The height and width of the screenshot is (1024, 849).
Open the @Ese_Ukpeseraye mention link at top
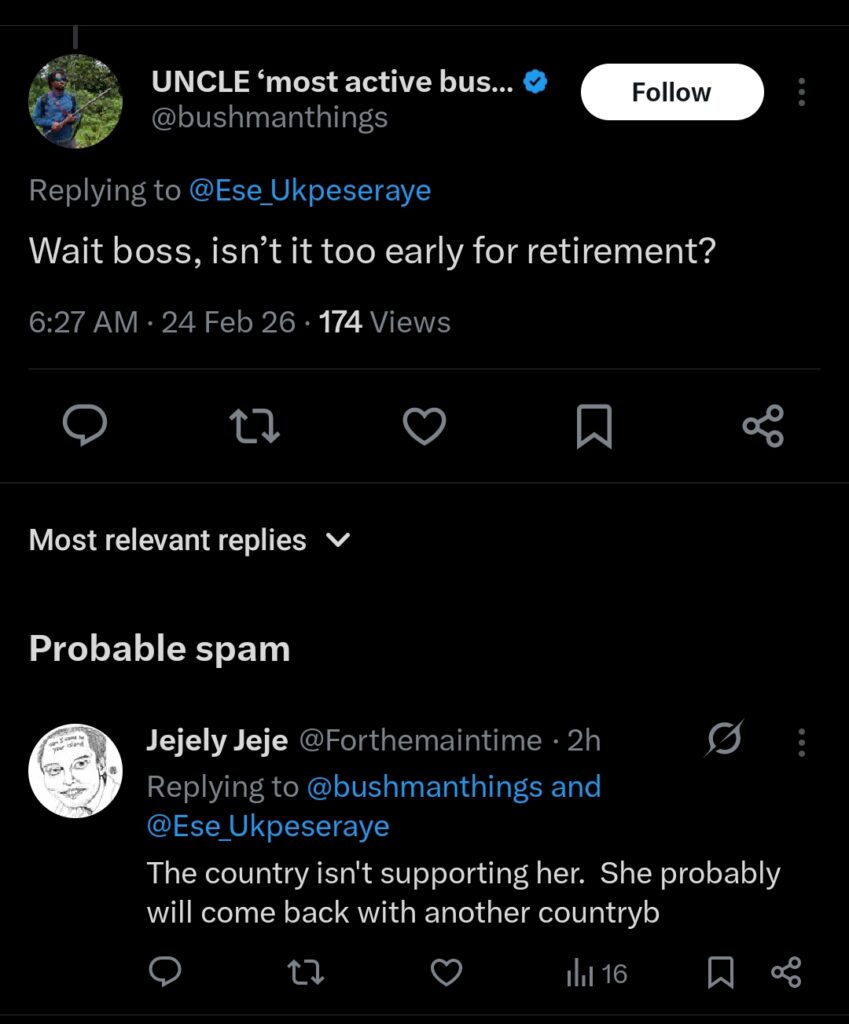(309, 190)
